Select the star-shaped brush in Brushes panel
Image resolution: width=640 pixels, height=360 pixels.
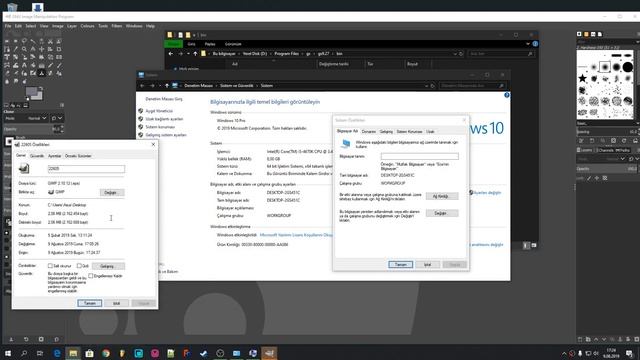coord(582,78)
